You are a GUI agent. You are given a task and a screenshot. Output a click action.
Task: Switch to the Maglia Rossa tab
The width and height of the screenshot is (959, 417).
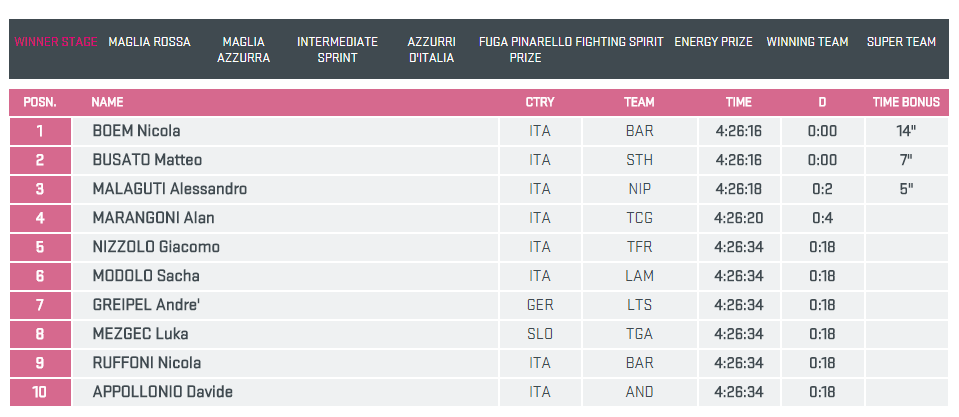click(x=149, y=42)
